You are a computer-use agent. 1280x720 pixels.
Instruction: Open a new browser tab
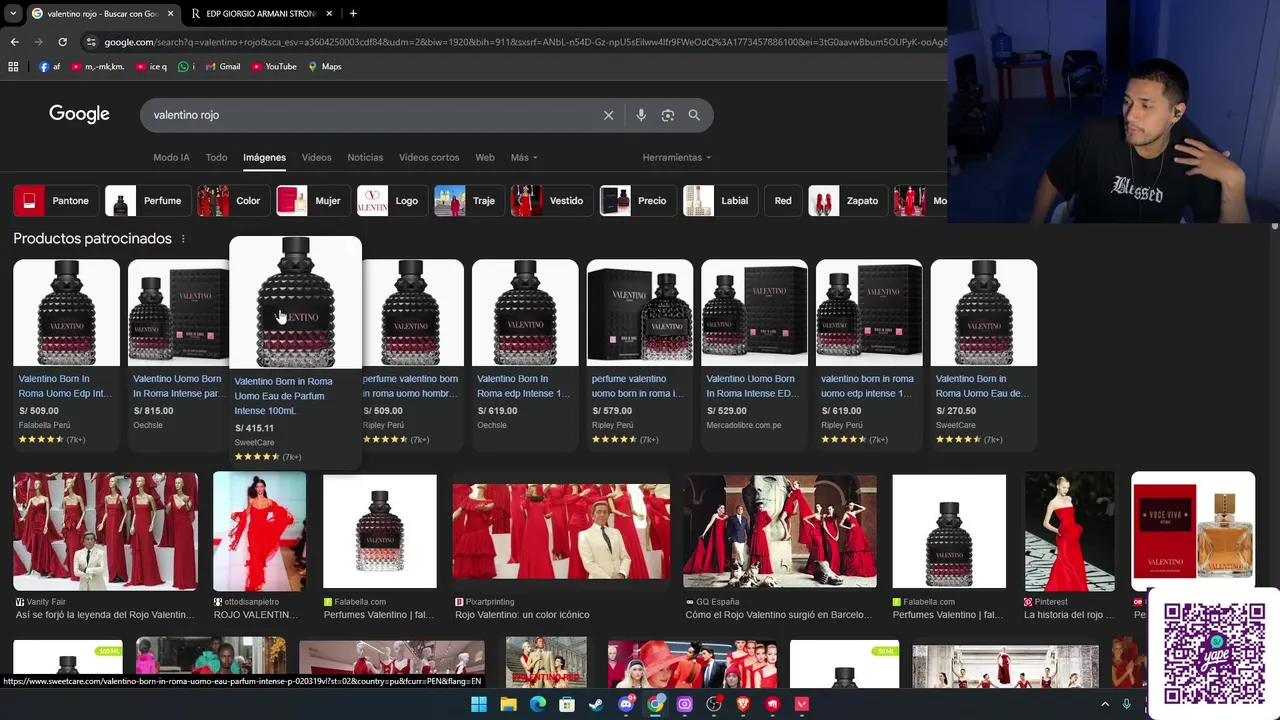coord(353,13)
